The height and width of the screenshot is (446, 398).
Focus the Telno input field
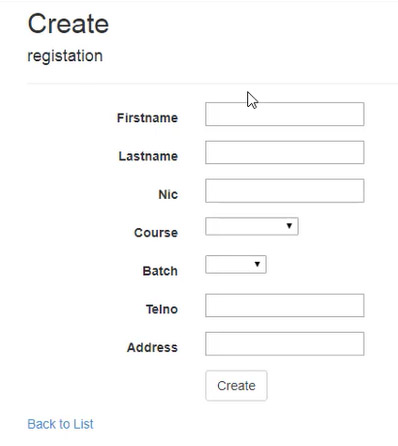point(285,305)
